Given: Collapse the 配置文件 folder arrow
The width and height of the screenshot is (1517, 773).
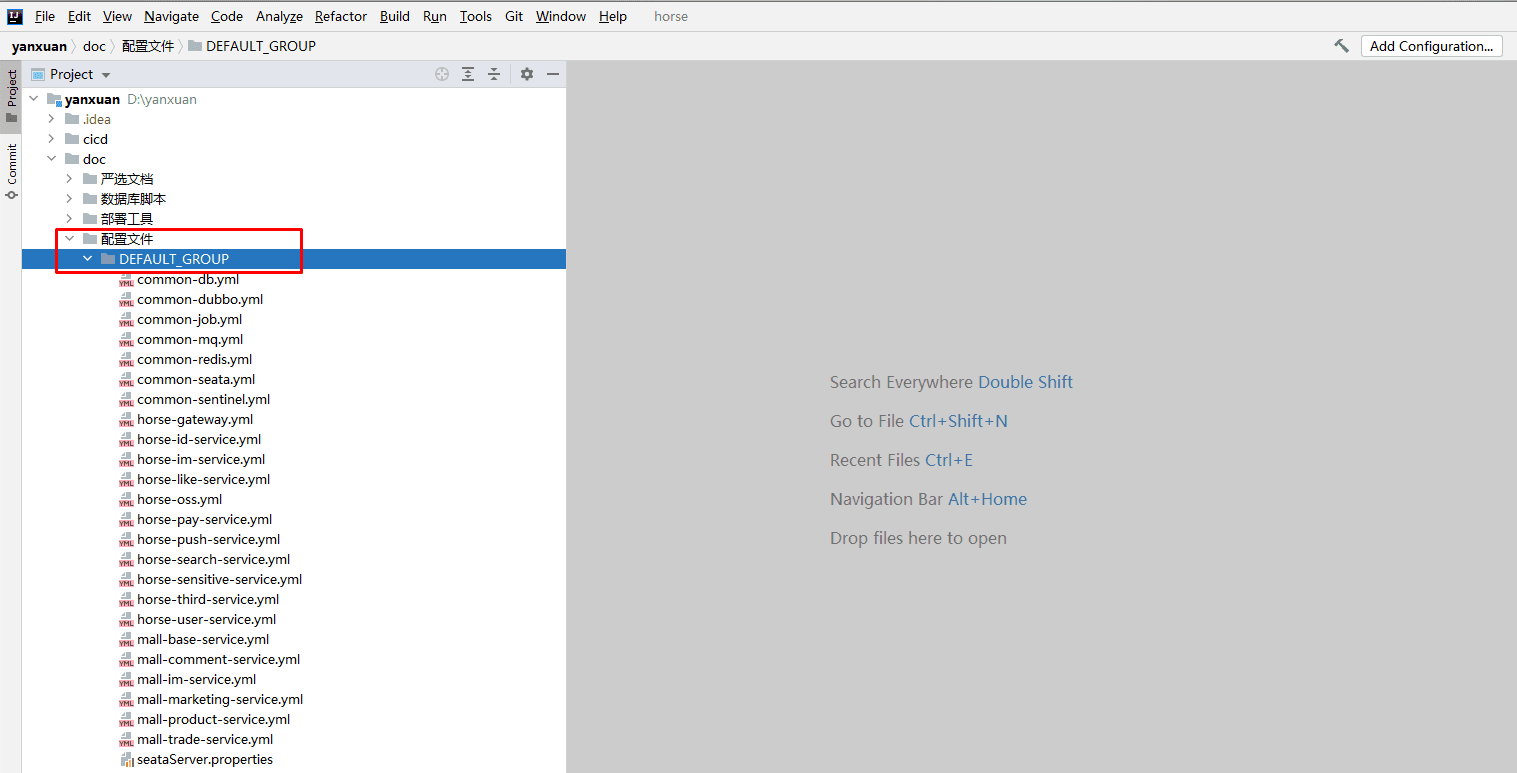Looking at the screenshot, I should 69,239.
